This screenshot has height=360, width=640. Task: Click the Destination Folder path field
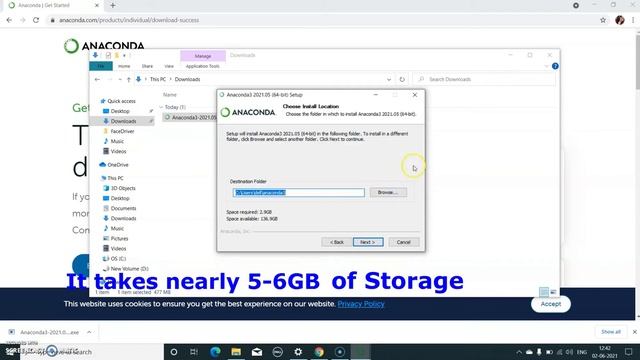[299, 193]
